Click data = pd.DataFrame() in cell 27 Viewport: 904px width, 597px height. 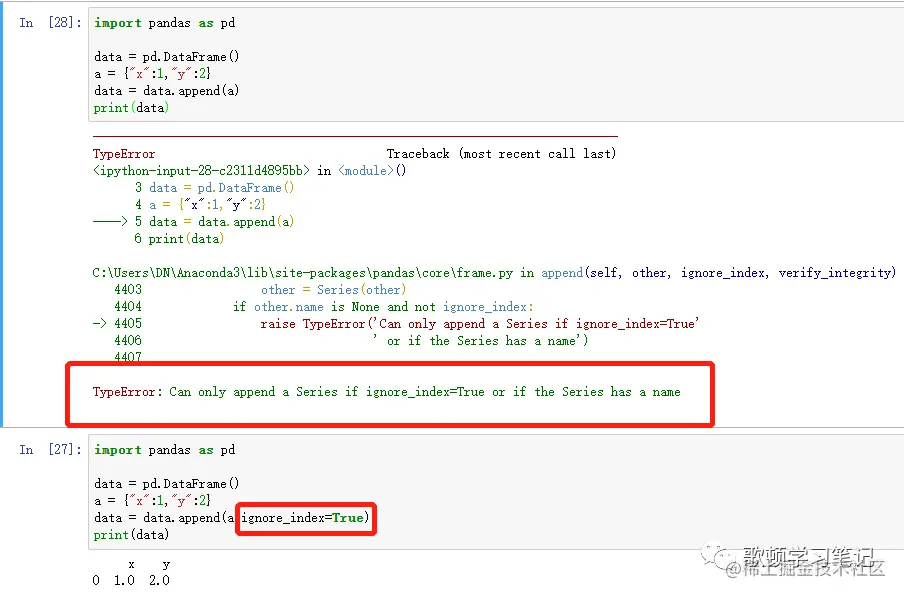click(x=167, y=483)
